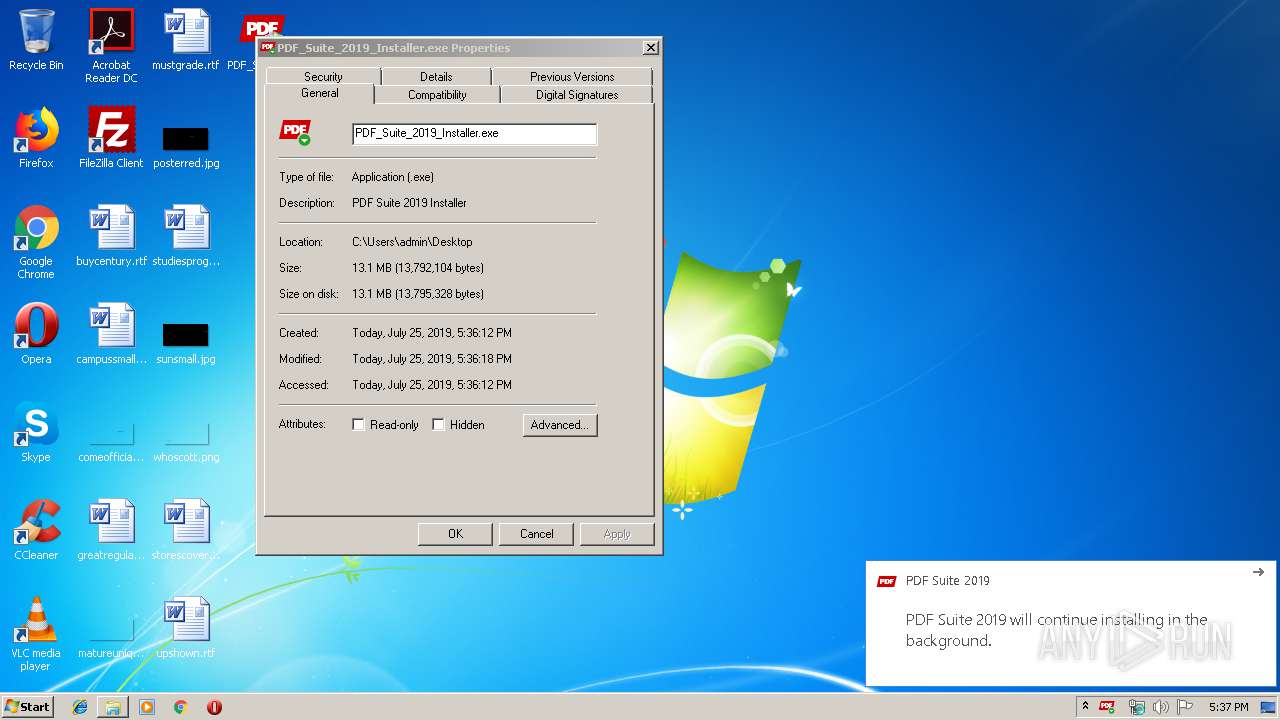Click the Advanced... attributes button
Viewport: 1280px width, 720px height.
click(x=560, y=425)
